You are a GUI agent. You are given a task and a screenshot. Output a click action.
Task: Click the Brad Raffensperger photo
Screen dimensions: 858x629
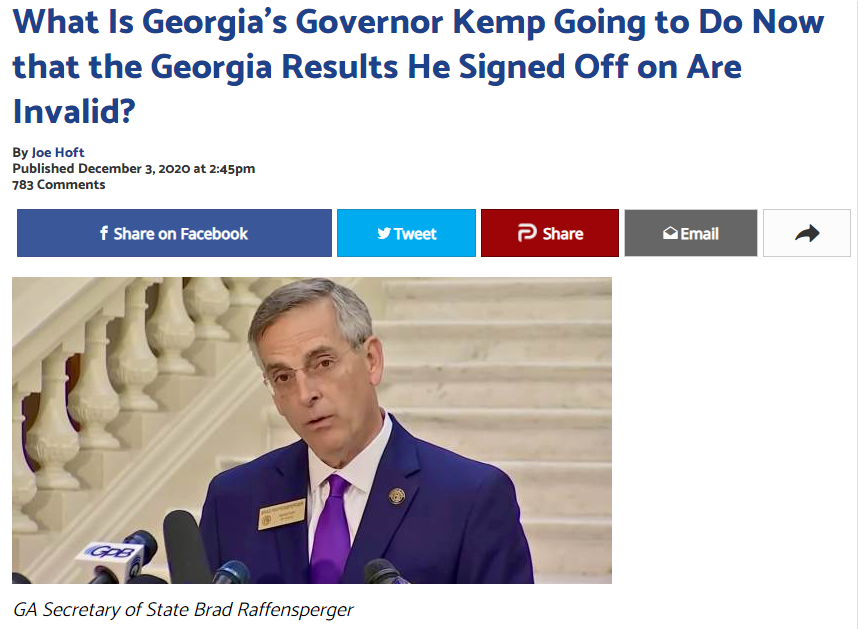(312, 430)
